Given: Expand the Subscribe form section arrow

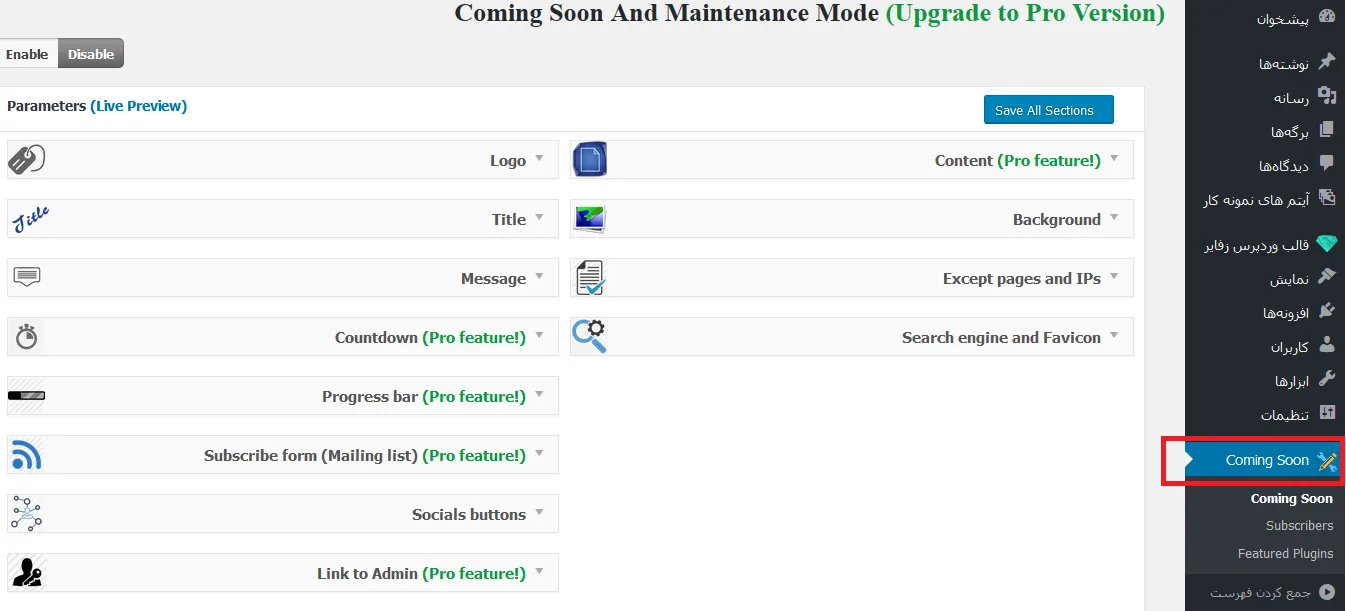Looking at the screenshot, I should coord(539,453).
